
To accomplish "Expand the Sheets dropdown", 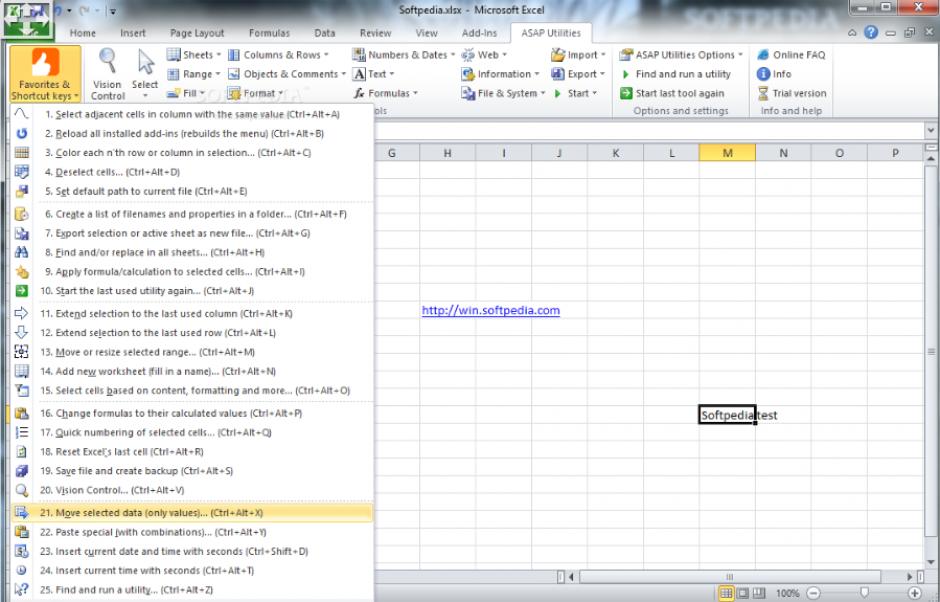I will (194, 55).
